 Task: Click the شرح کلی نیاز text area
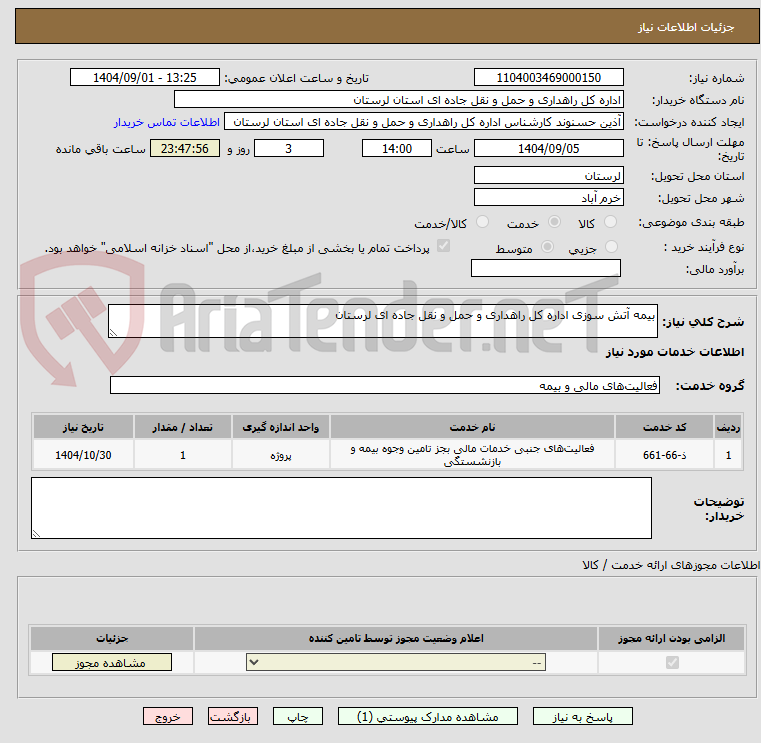(382, 321)
